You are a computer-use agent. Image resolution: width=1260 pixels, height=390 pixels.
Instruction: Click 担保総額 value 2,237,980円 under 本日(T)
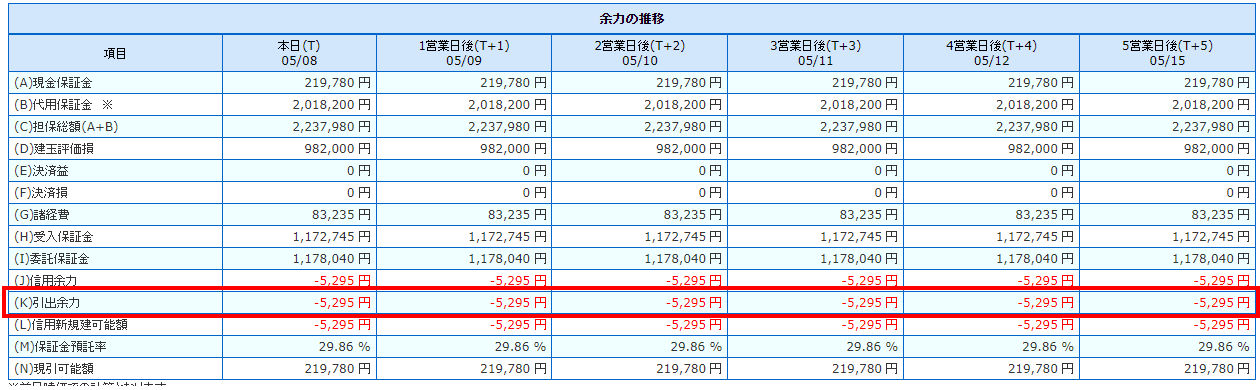point(332,126)
